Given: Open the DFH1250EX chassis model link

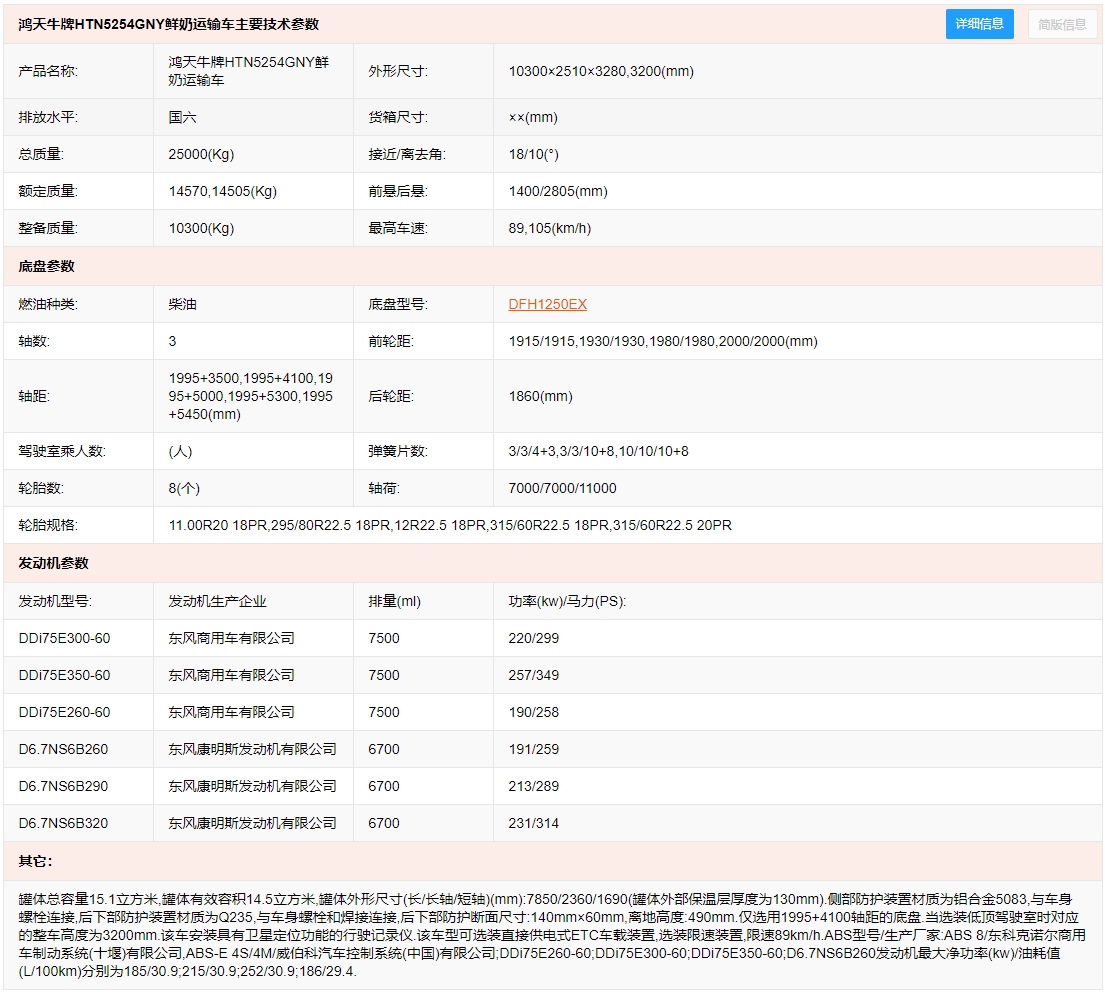Looking at the screenshot, I should point(548,304).
